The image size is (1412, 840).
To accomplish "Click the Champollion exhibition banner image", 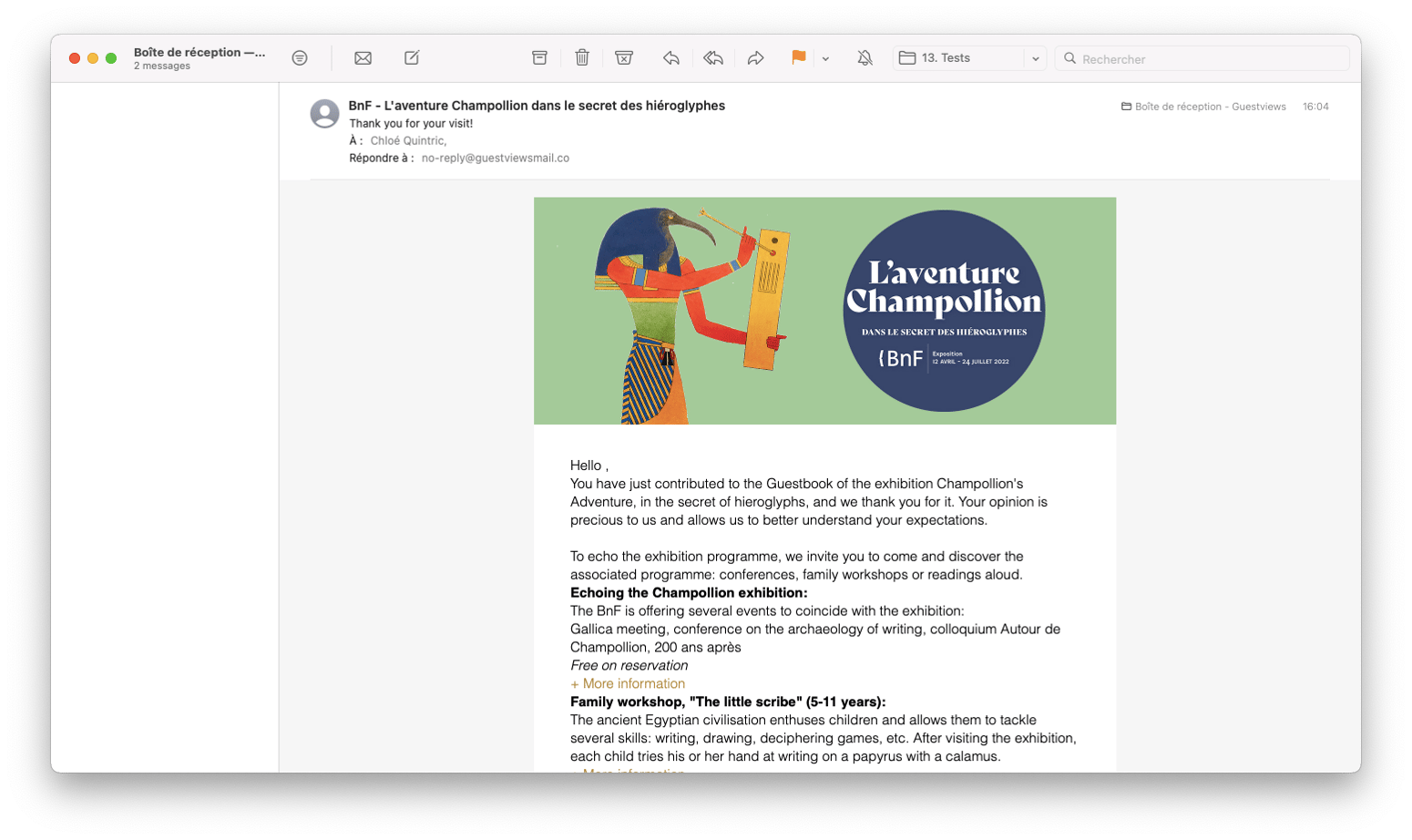I will click(824, 311).
